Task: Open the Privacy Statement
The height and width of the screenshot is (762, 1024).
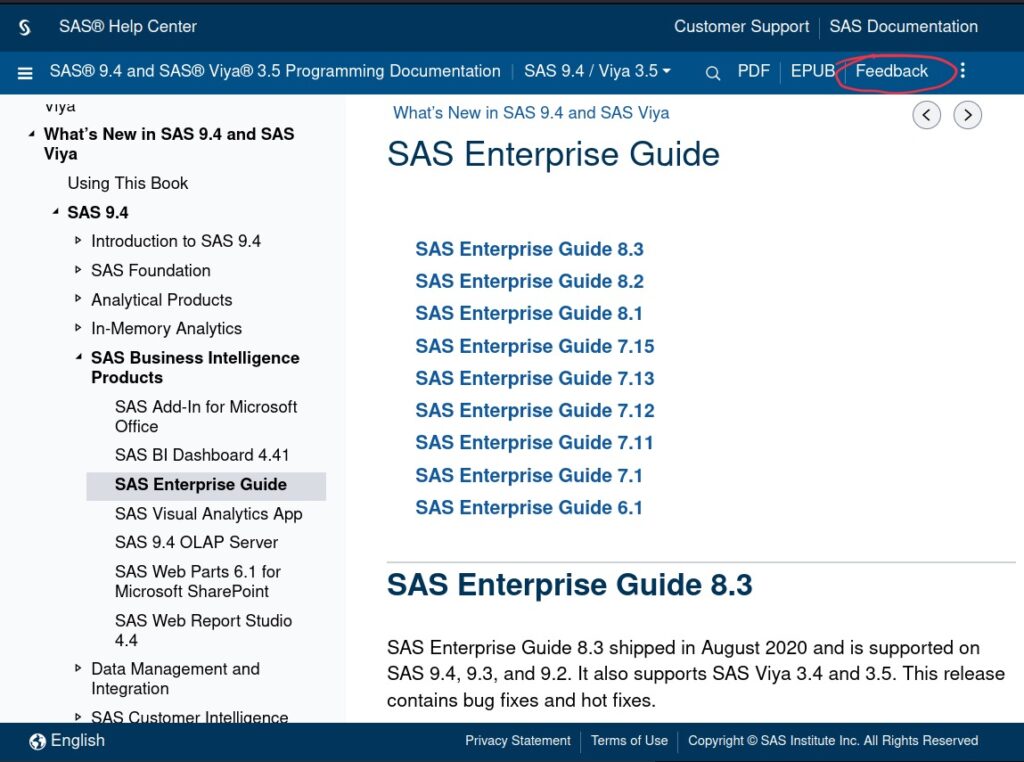Action: [517, 740]
